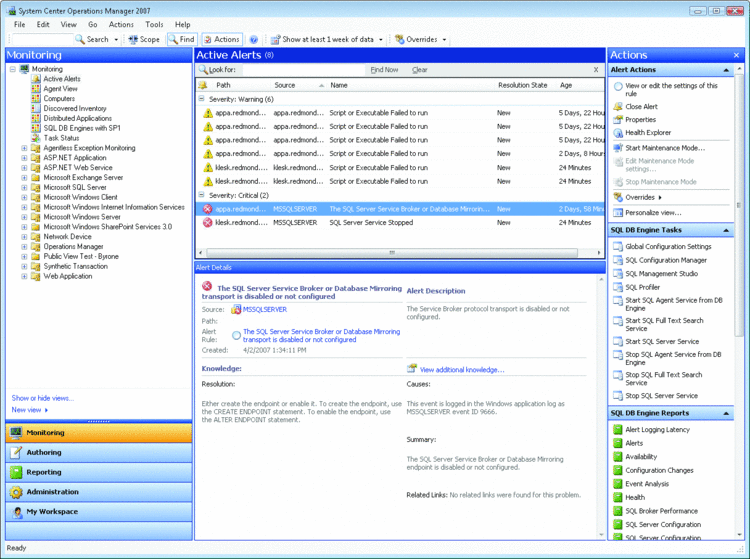Close the Actions pane with X
Image resolution: width=750 pixels, height=559 pixels.
tap(736, 55)
